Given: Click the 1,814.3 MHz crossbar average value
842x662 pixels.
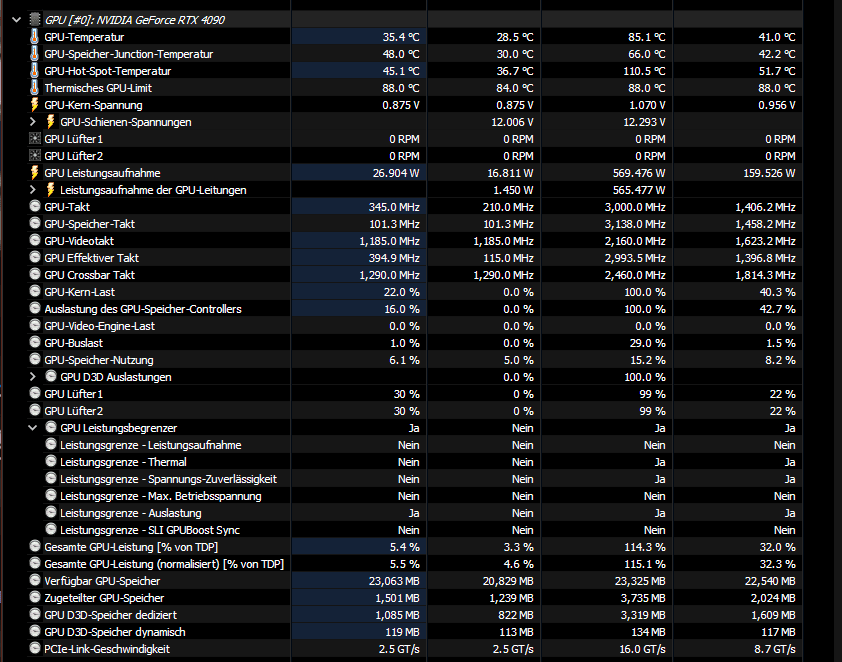Looking at the screenshot, I should 765,275.
